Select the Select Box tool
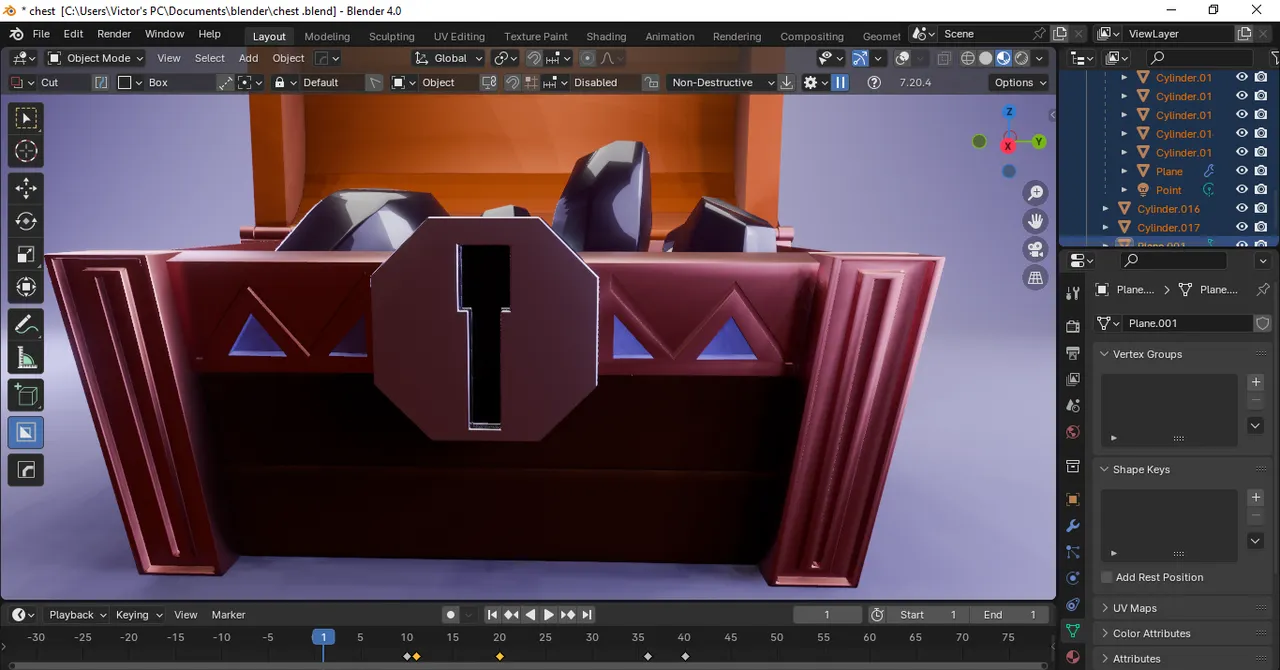 point(26,119)
